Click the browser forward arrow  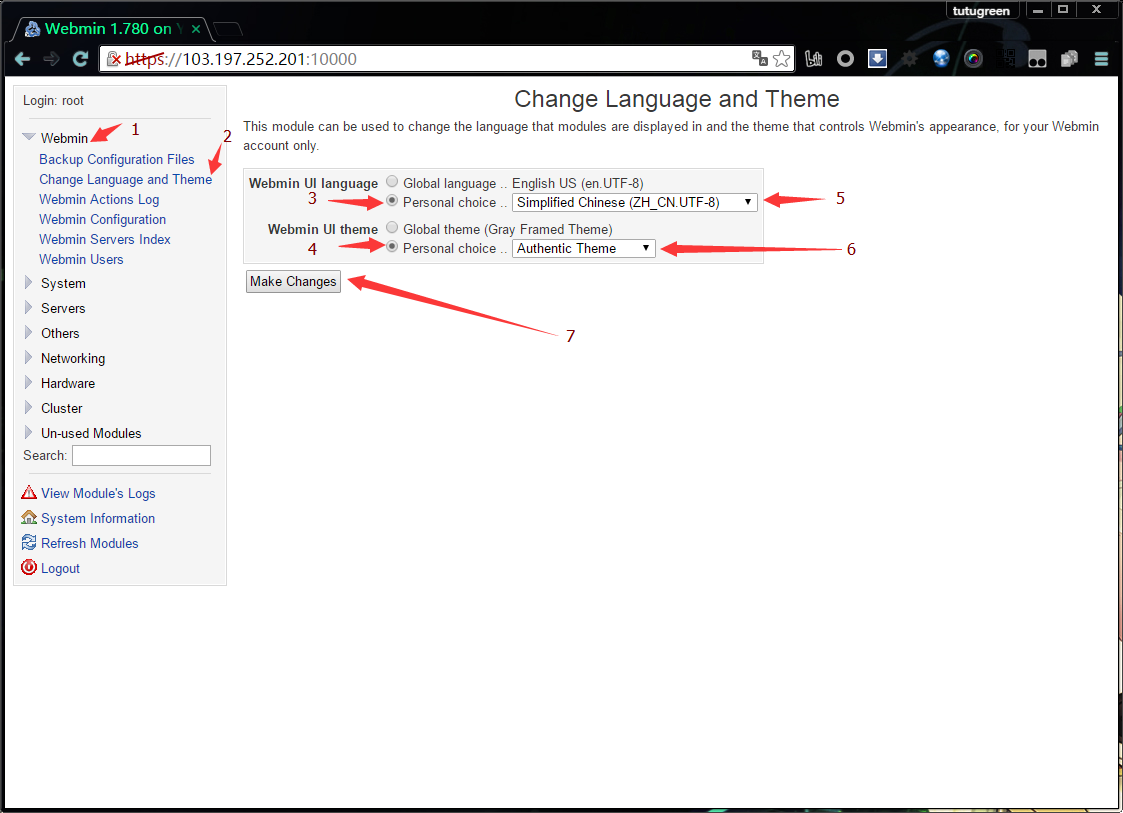(51, 59)
